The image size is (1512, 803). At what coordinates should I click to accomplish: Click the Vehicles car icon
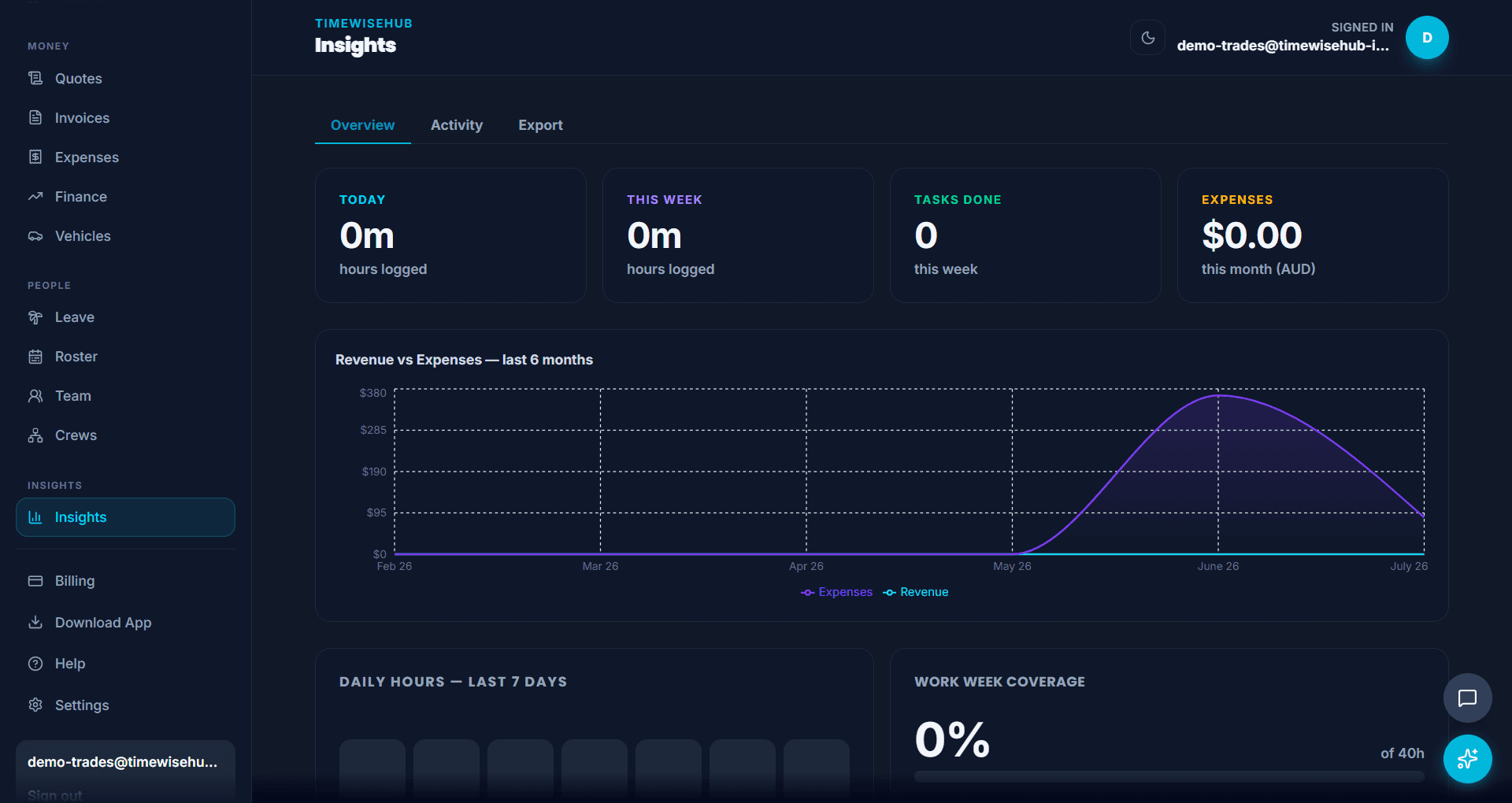pos(35,235)
